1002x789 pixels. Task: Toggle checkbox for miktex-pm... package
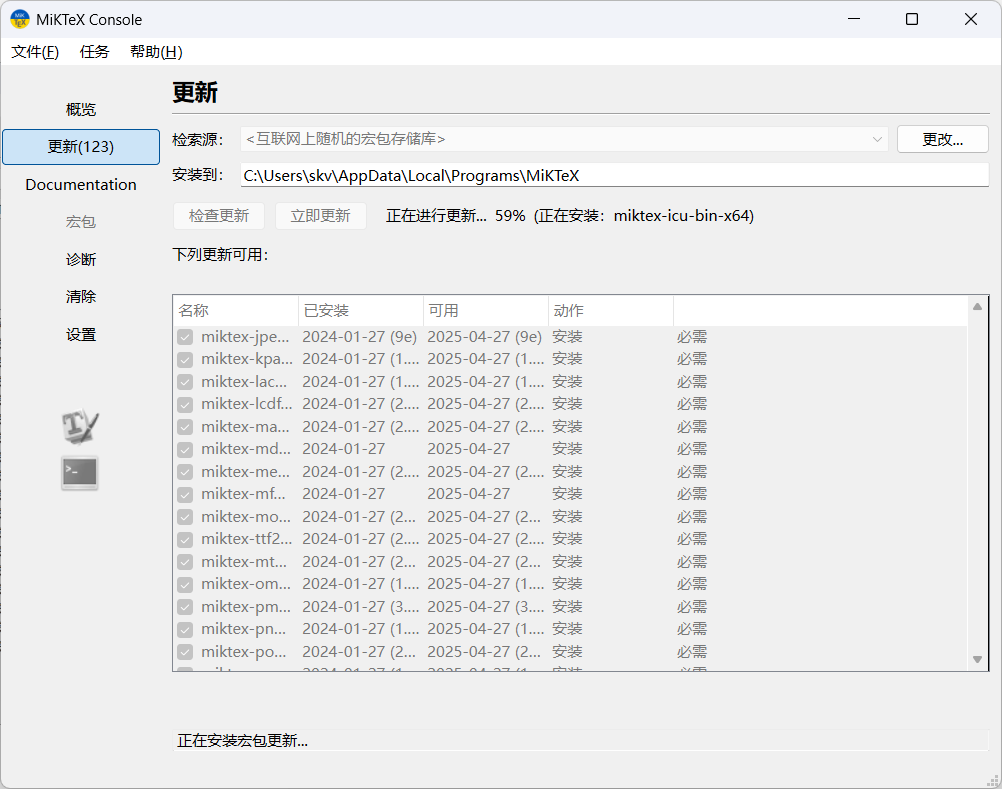coord(185,607)
